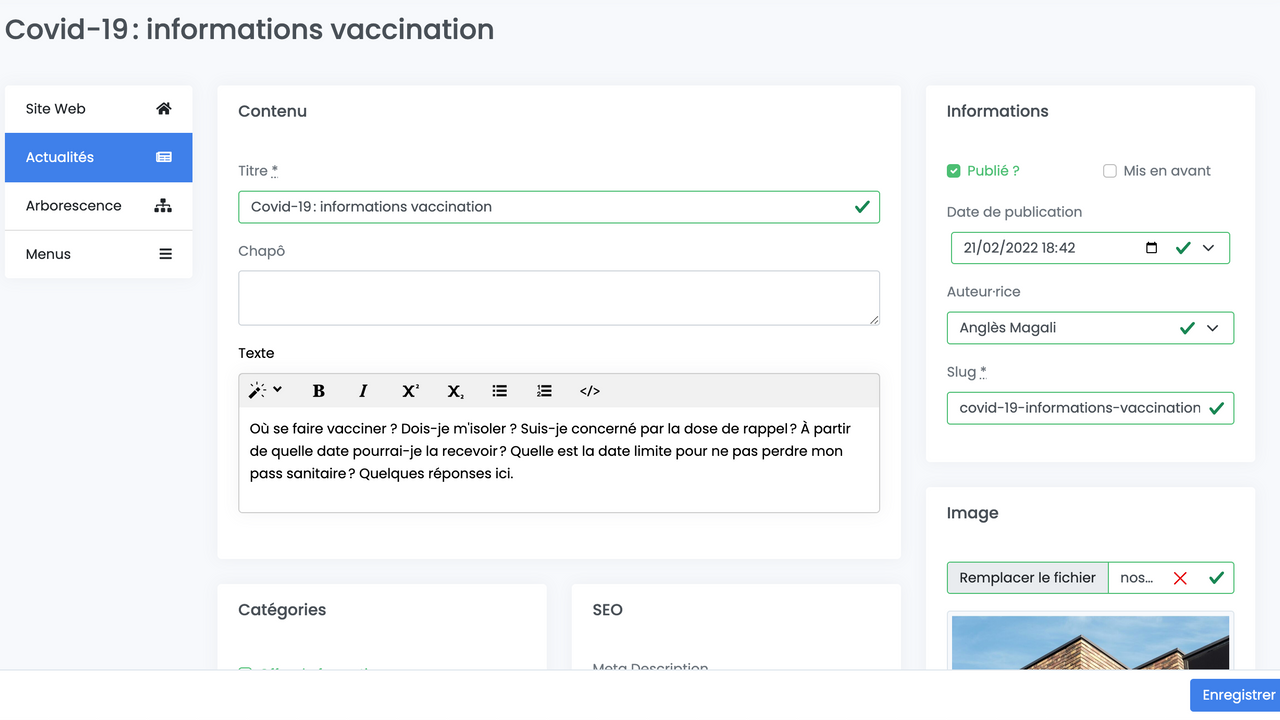Viewport: 1280px width, 720px height.
Task: Expand the publication date chevron
Action: tap(1209, 248)
